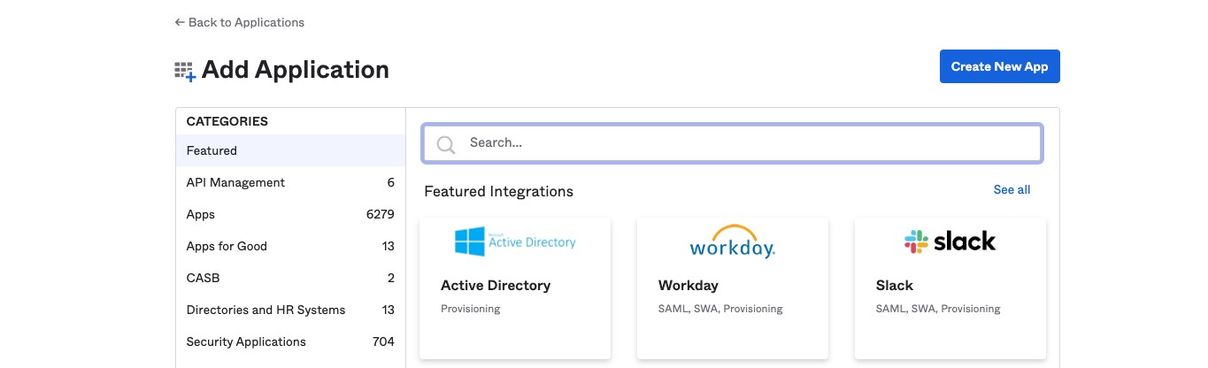Click the Create New App button
The height and width of the screenshot is (368, 1208).
pyautogui.click(x=999, y=66)
